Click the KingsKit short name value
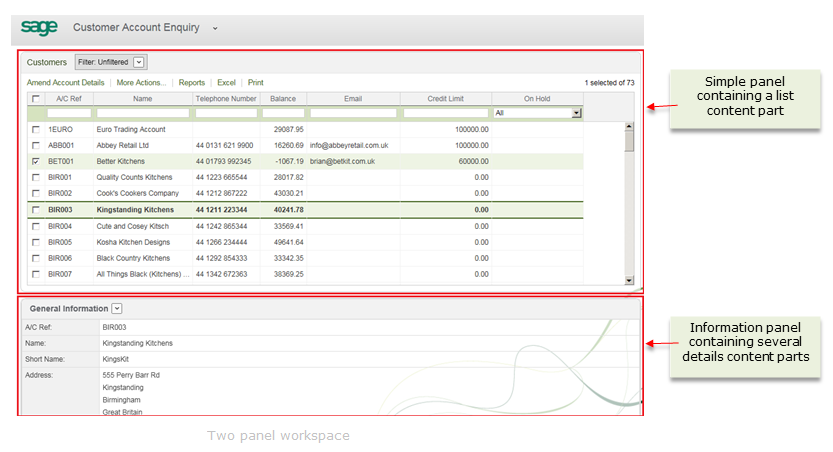 click(115, 359)
